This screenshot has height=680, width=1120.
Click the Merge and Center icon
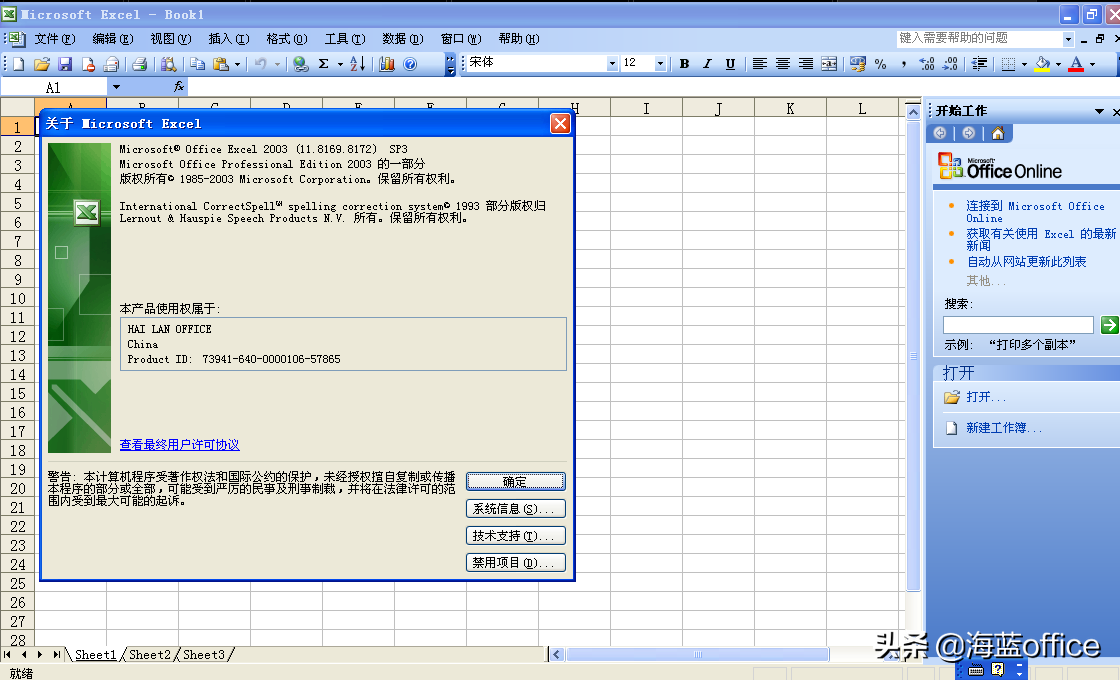click(829, 64)
